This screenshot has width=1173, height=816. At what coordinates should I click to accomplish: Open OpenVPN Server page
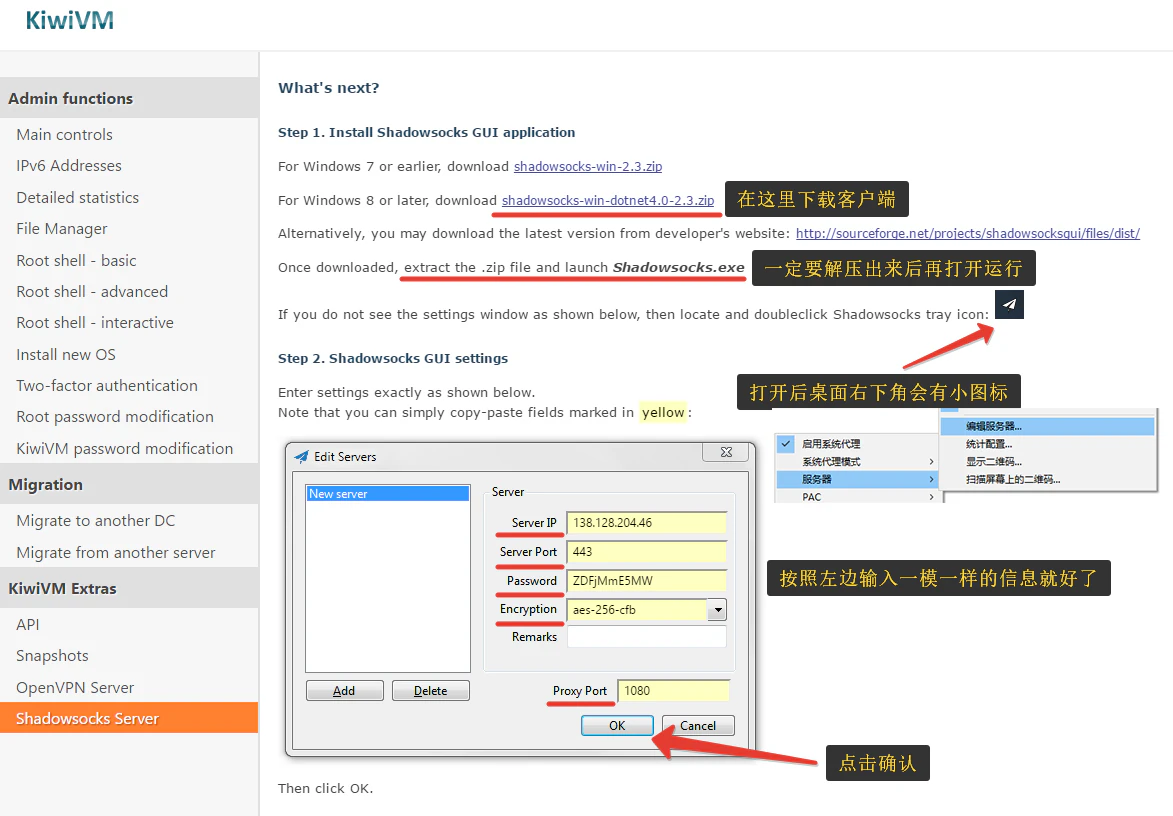coord(75,687)
